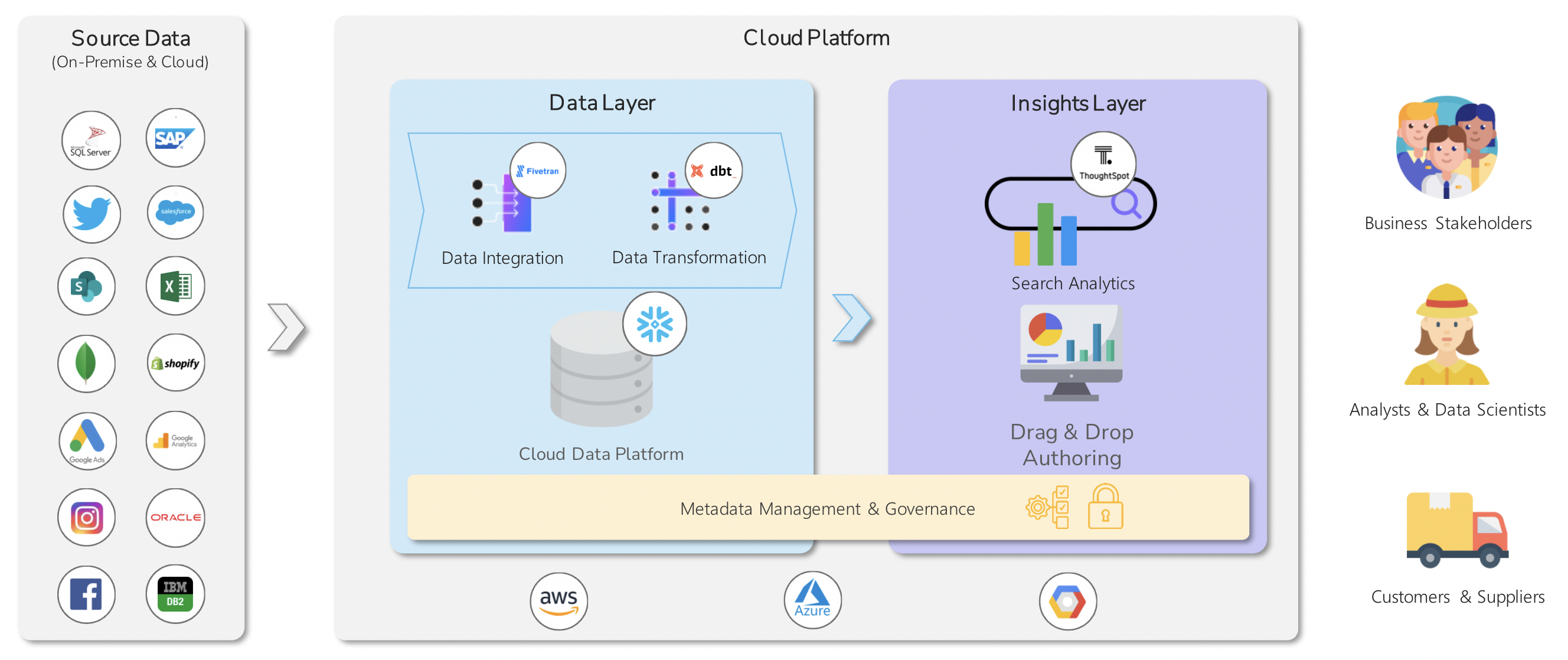
Task: Select the dbt logo badge
Action: coord(714,171)
